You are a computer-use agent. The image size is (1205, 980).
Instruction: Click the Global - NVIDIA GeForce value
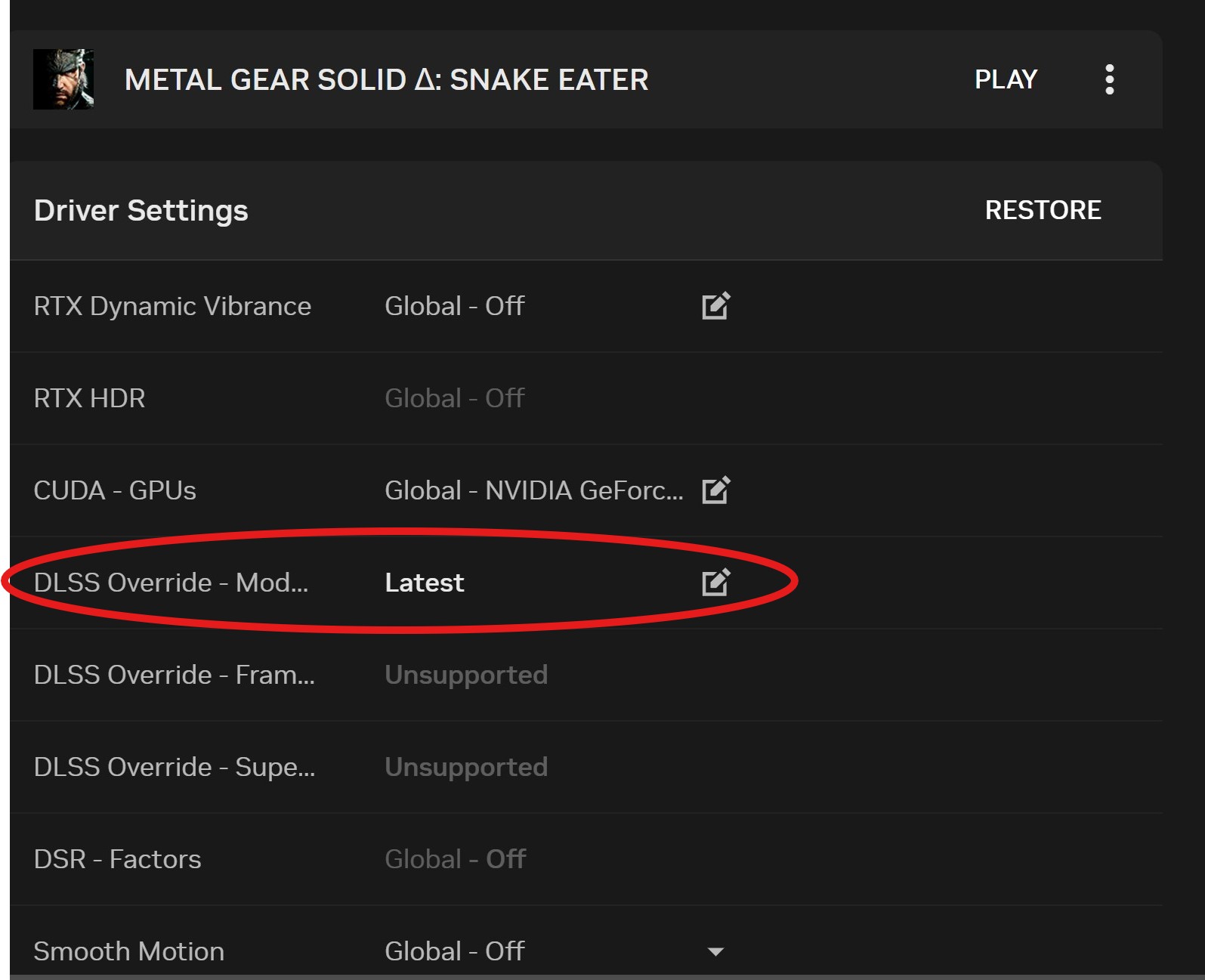tap(533, 490)
